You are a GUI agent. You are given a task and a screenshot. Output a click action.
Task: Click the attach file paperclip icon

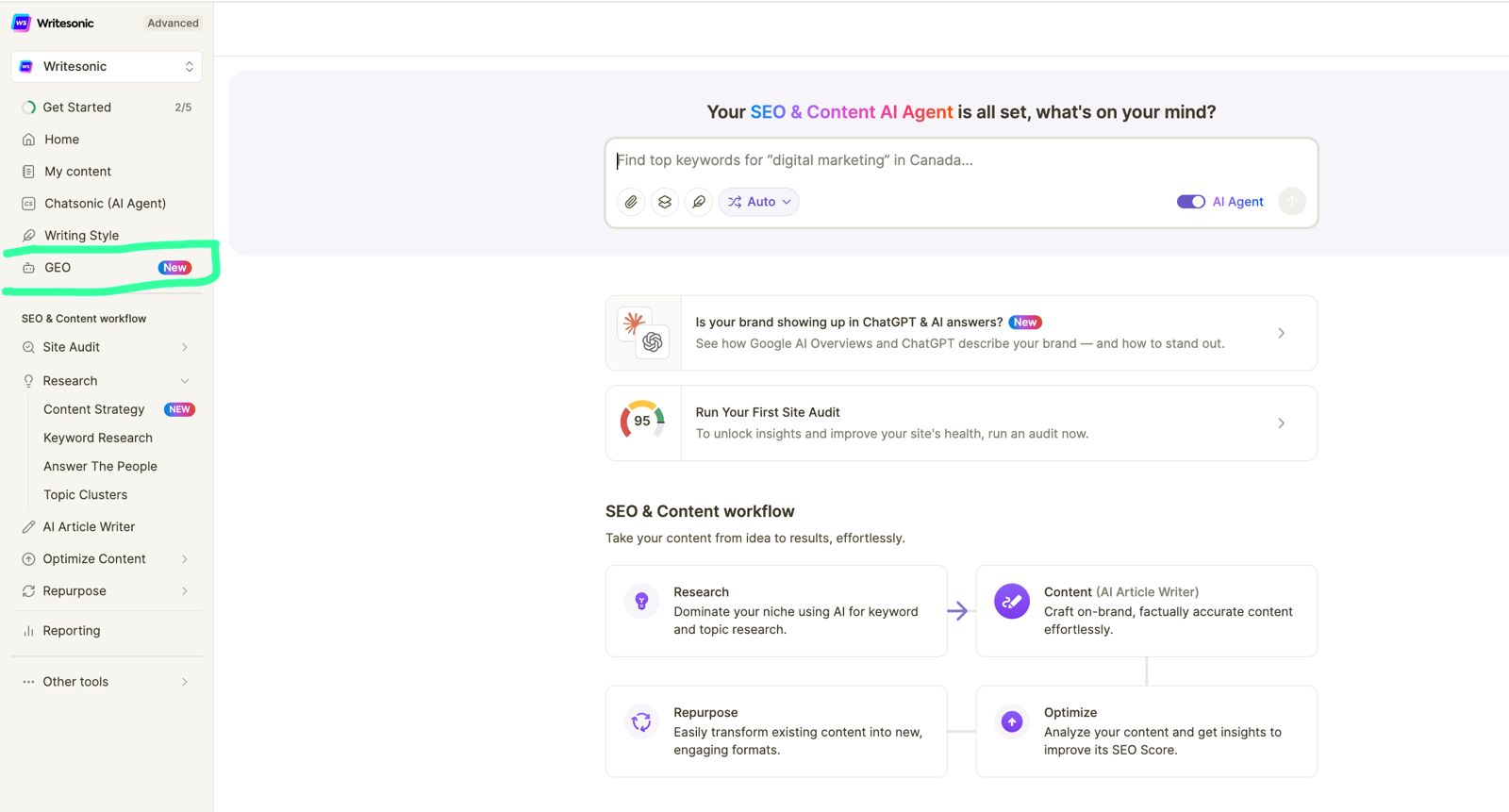click(631, 202)
